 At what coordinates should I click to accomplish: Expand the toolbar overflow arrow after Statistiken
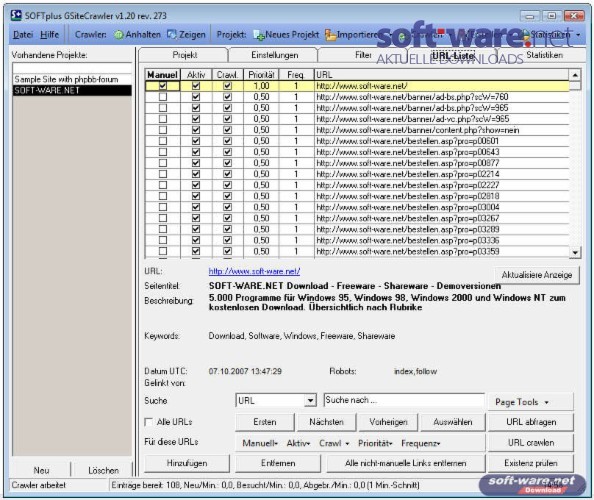(x=578, y=35)
